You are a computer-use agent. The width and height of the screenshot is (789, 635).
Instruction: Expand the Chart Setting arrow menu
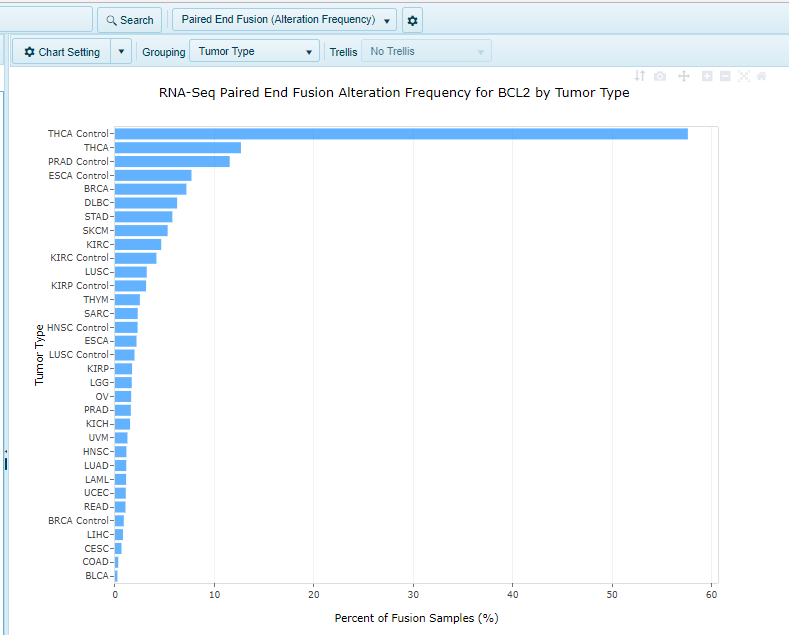tap(121, 52)
